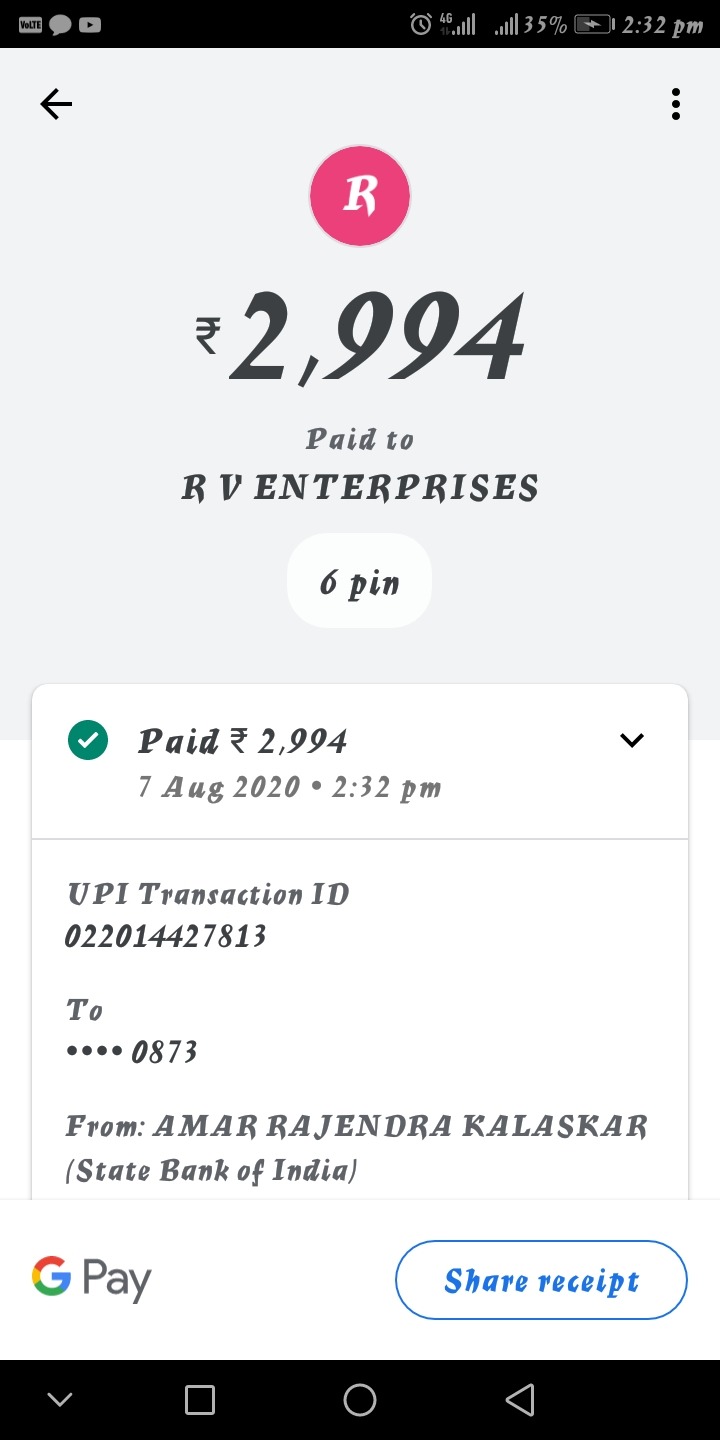The image size is (720, 1440).
Task: Tap the Google Pay logo
Action: pos(92,1279)
